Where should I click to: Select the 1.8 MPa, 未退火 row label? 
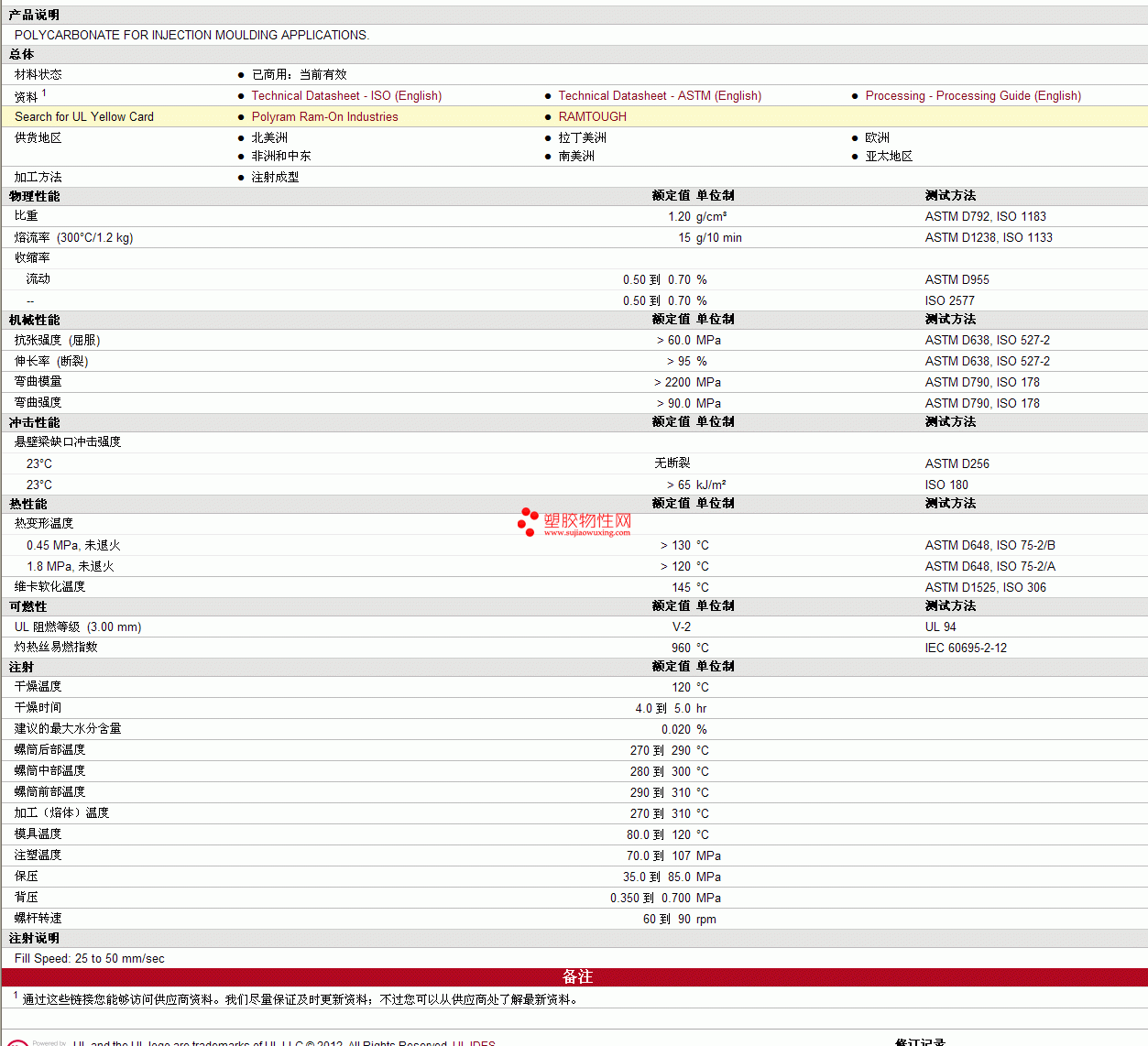[71, 566]
